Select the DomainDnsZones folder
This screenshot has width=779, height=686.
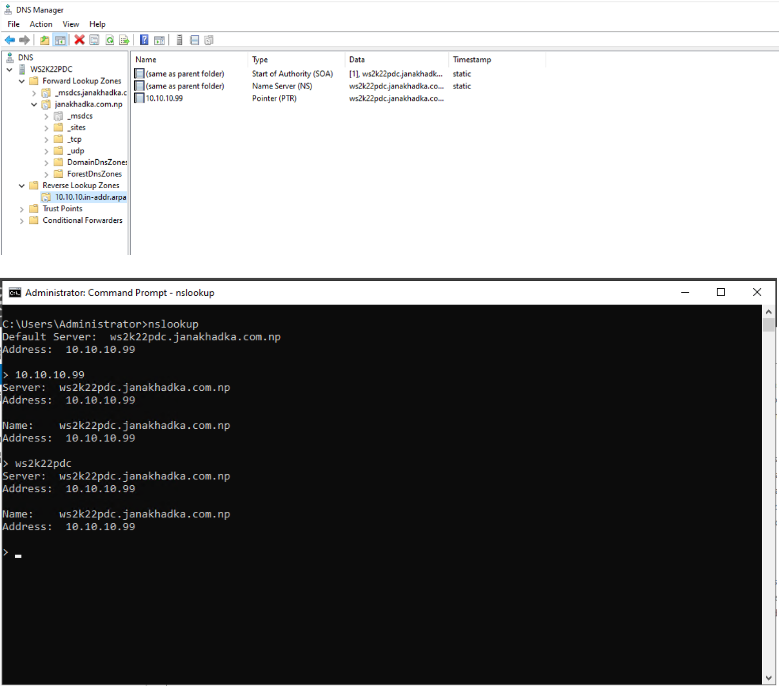pyautogui.click(x=96, y=162)
